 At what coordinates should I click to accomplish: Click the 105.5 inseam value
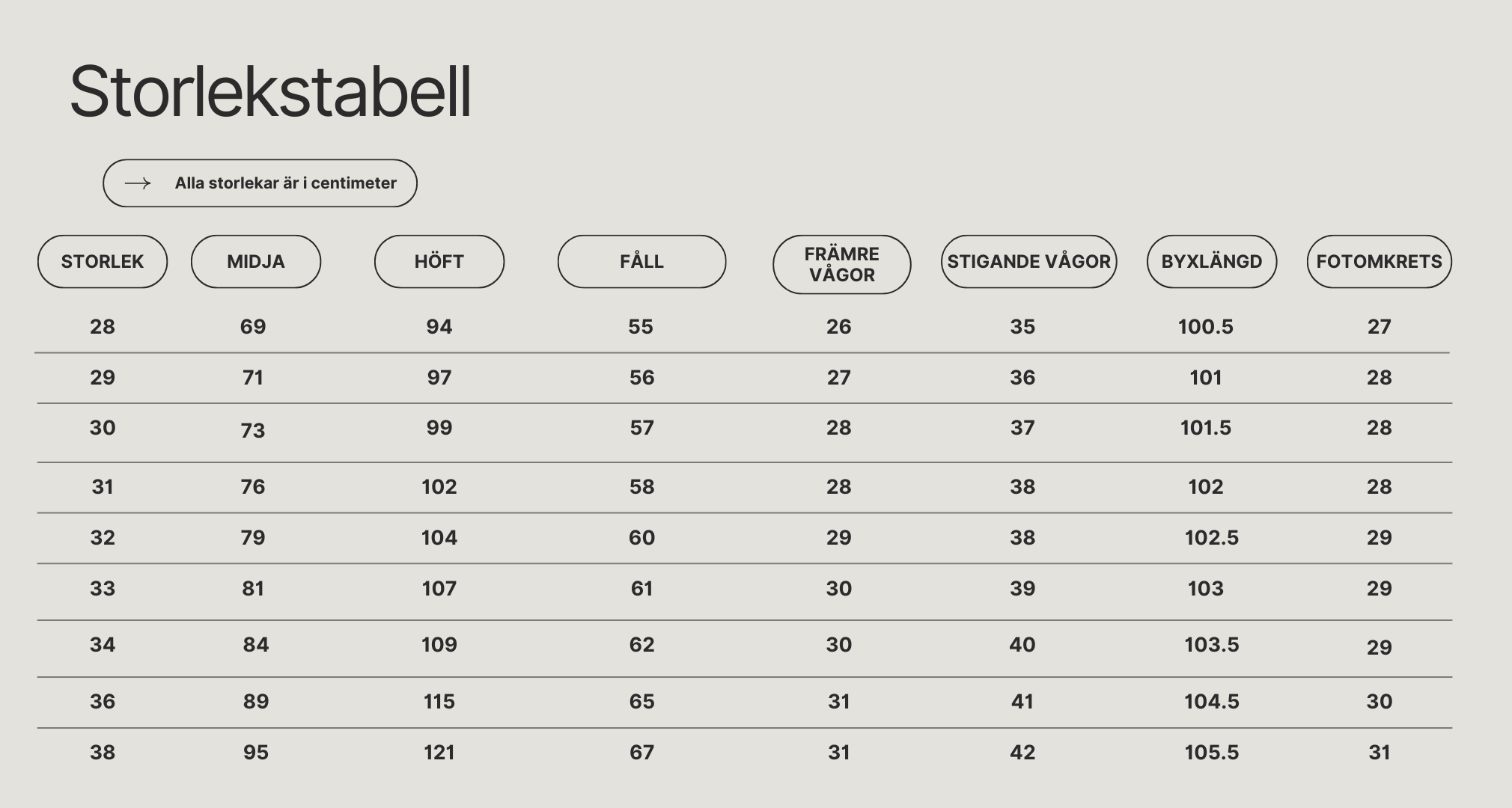pyautogui.click(x=1212, y=753)
